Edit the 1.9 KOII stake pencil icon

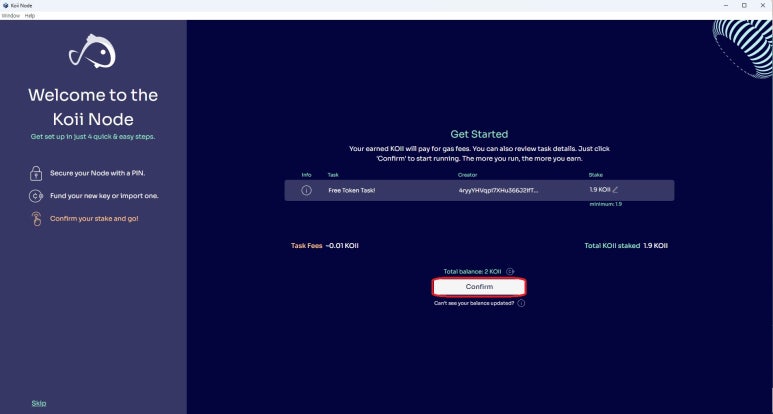click(615, 190)
